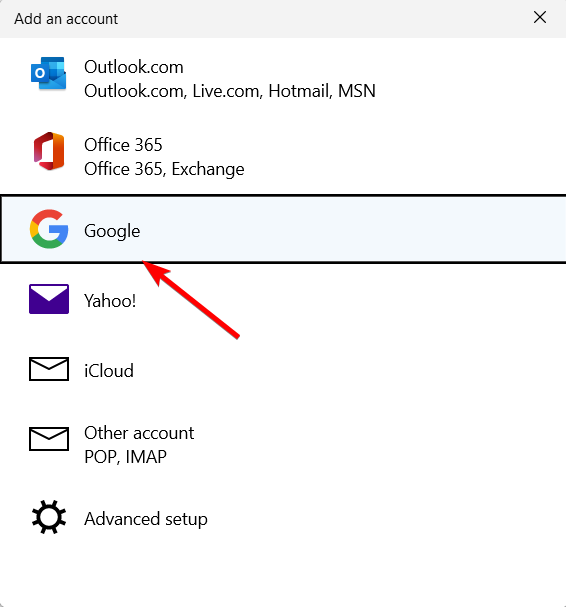566x607 pixels.
Task: Select 'Office 365, Exchange' subtitle text
Action: click(164, 169)
